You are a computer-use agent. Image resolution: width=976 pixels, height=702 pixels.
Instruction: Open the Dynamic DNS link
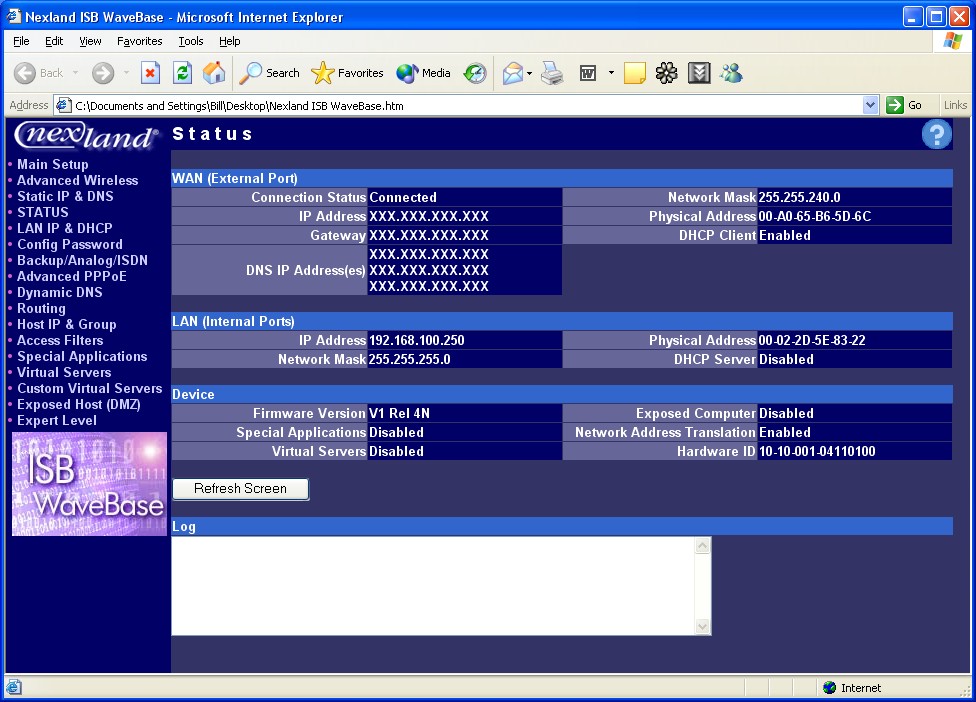point(60,292)
